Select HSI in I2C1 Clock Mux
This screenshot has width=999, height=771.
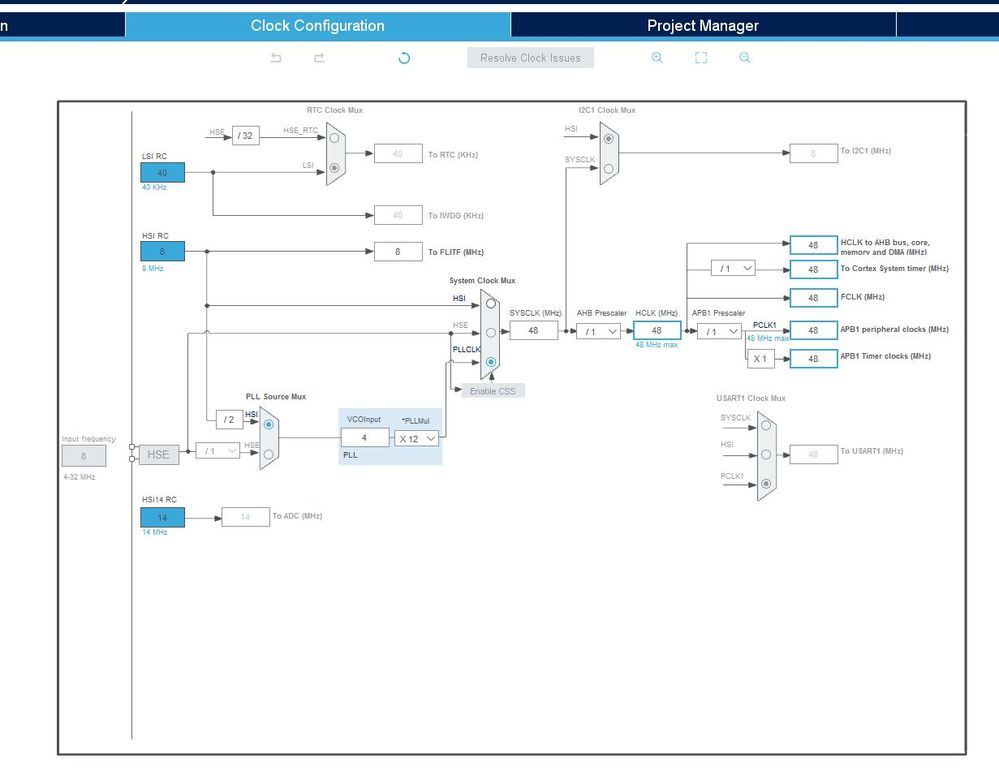tap(608, 139)
